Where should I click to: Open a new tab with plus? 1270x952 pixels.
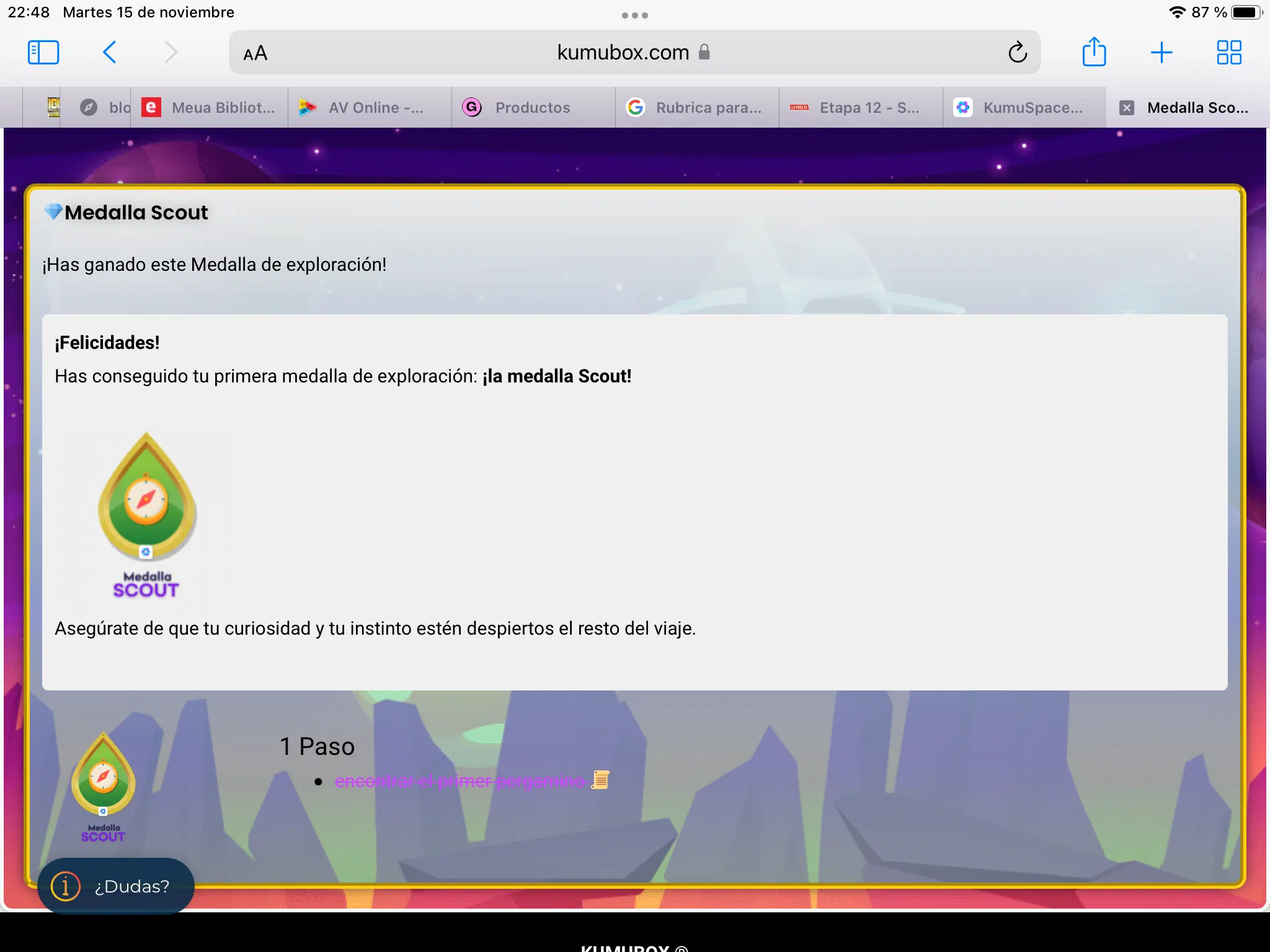pos(1161,53)
